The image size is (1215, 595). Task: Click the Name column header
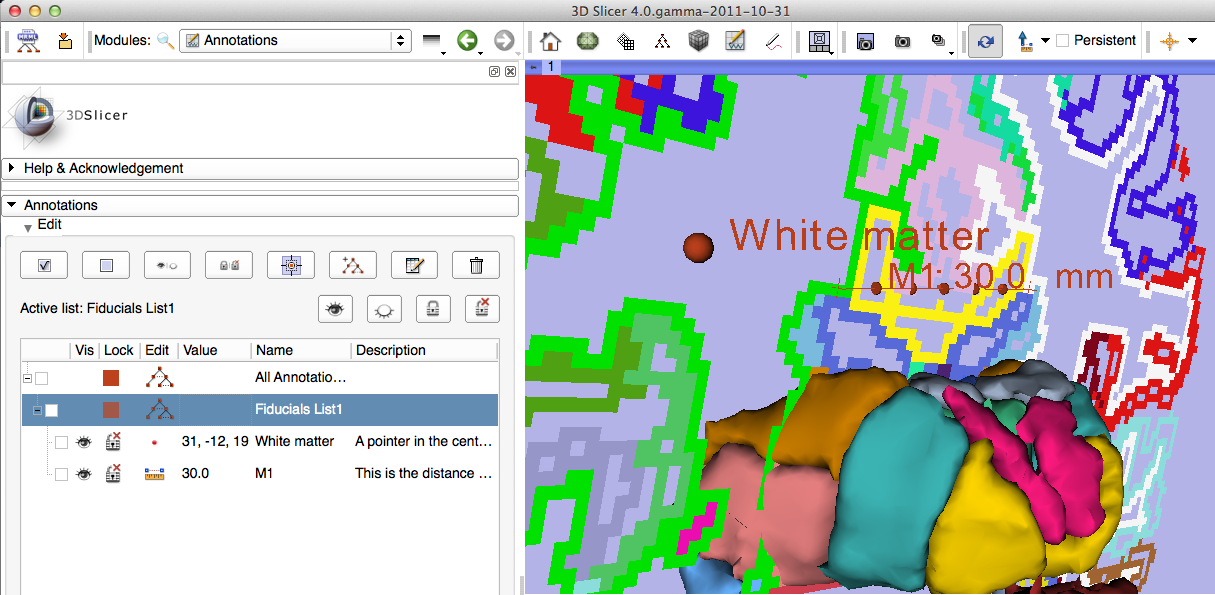click(x=274, y=350)
